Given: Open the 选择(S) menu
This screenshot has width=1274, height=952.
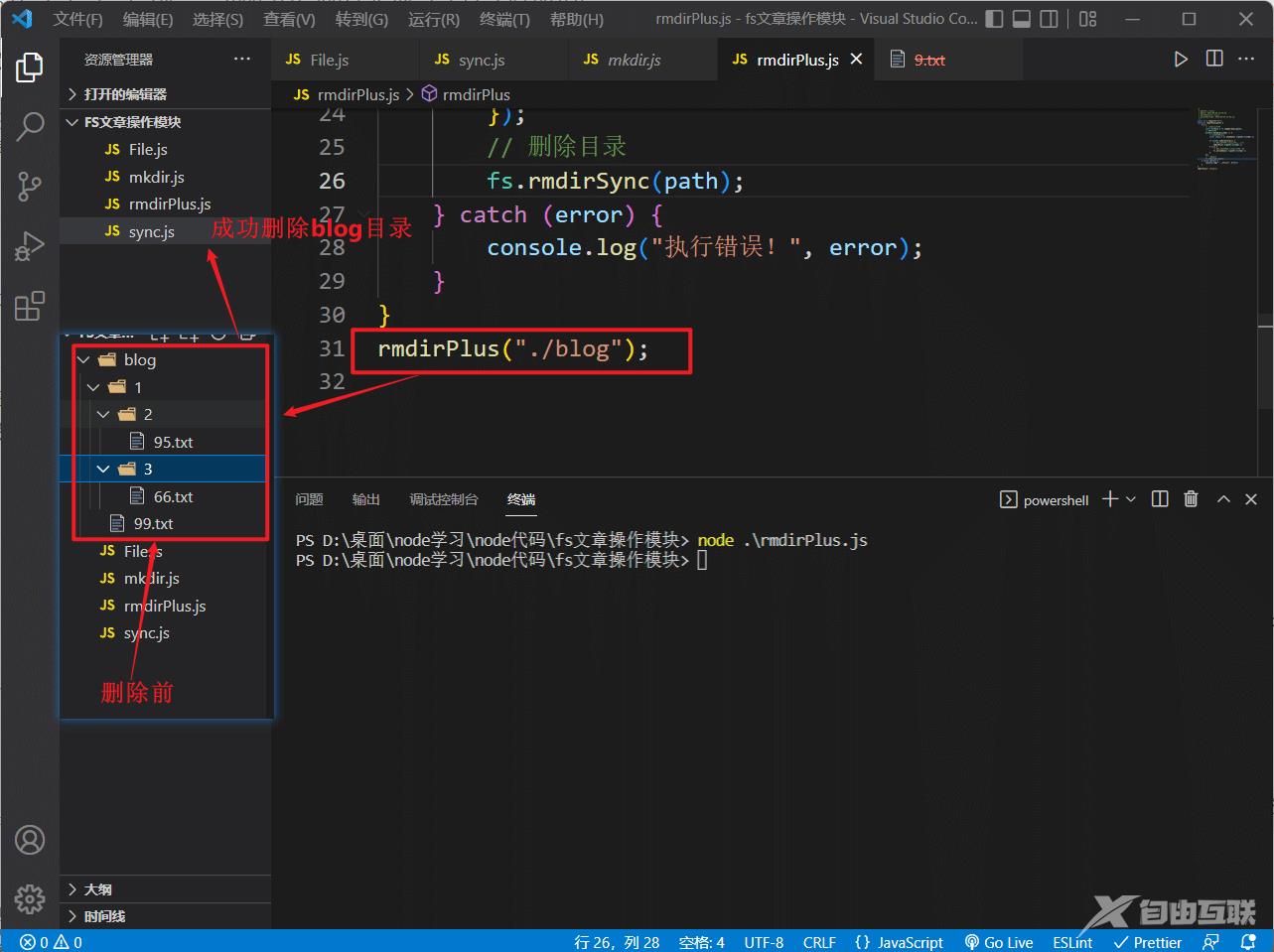Looking at the screenshot, I should pos(217,19).
